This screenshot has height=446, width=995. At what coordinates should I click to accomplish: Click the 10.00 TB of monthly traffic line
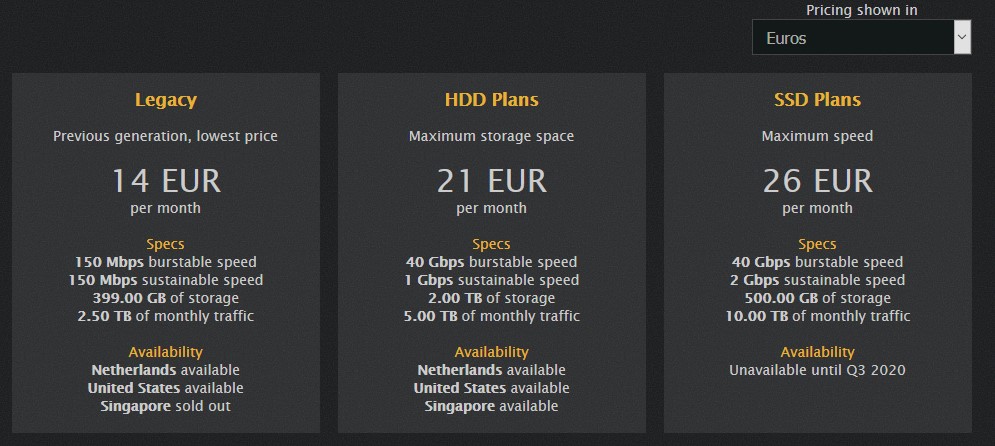(817, 316)
